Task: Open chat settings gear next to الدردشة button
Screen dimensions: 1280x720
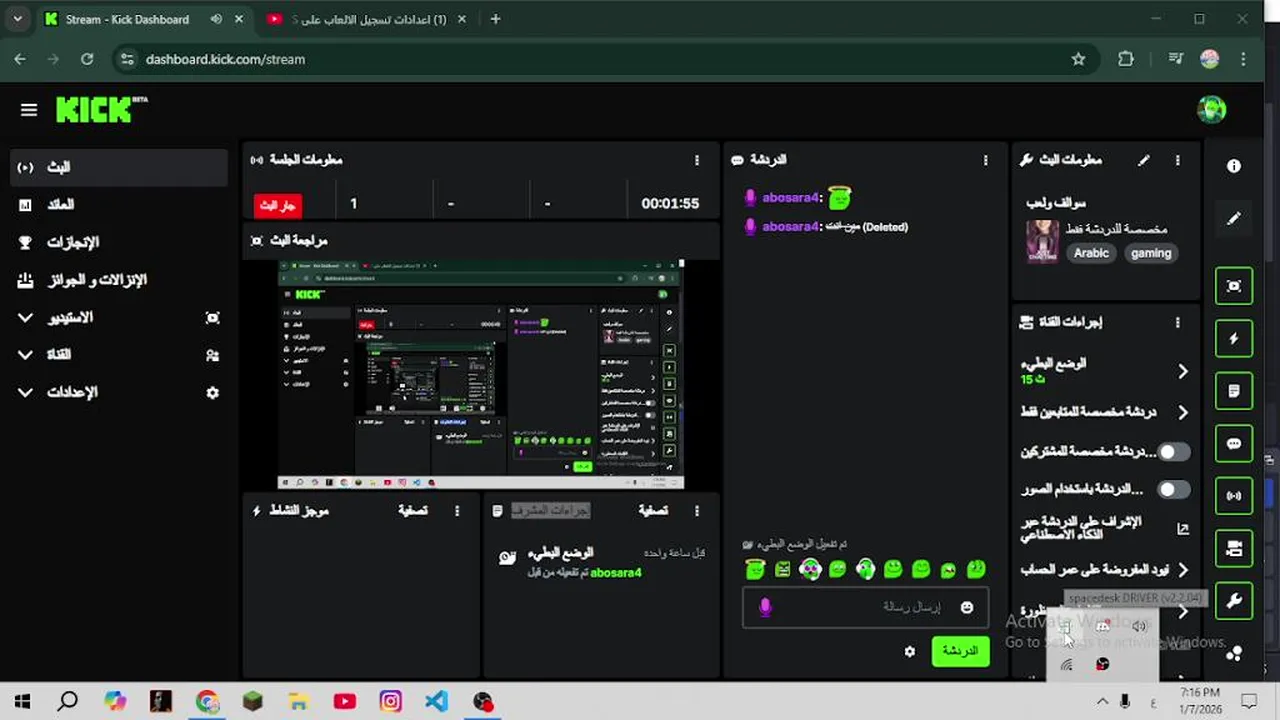Action: click(x=909, y=651)
